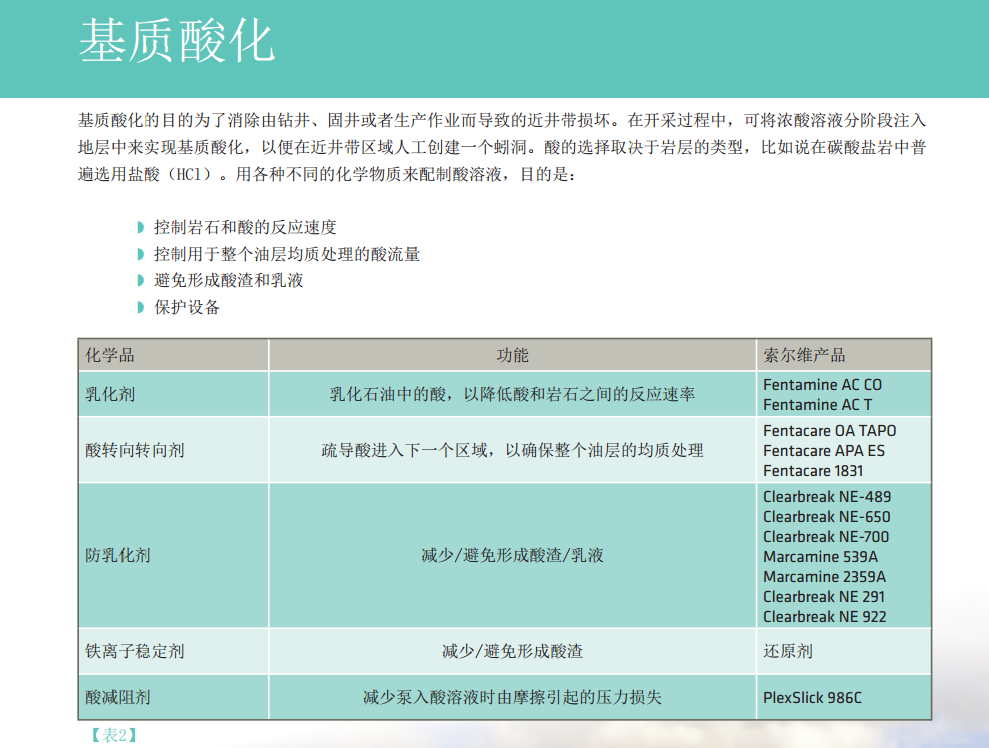Select product Fentacare APA ES
This screenshot has width=989, height=748.
pos(824,451)
